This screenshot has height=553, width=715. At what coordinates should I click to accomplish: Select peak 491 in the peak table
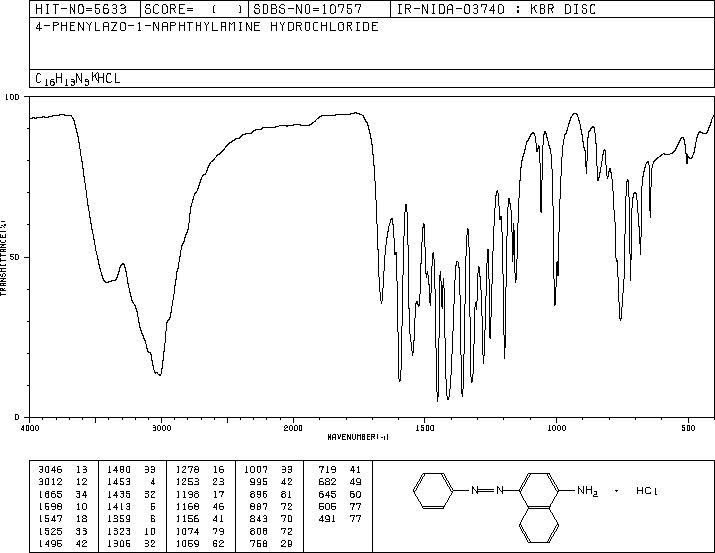click(x=340, y=519)
